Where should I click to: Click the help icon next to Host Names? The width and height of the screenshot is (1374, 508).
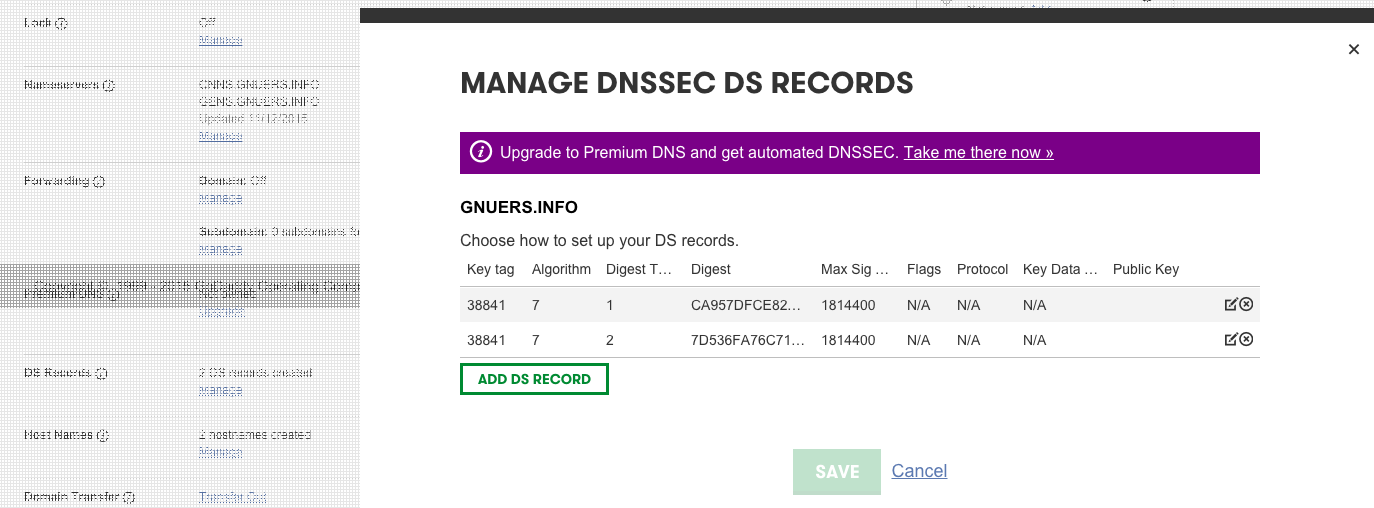[x=103, y=435]
